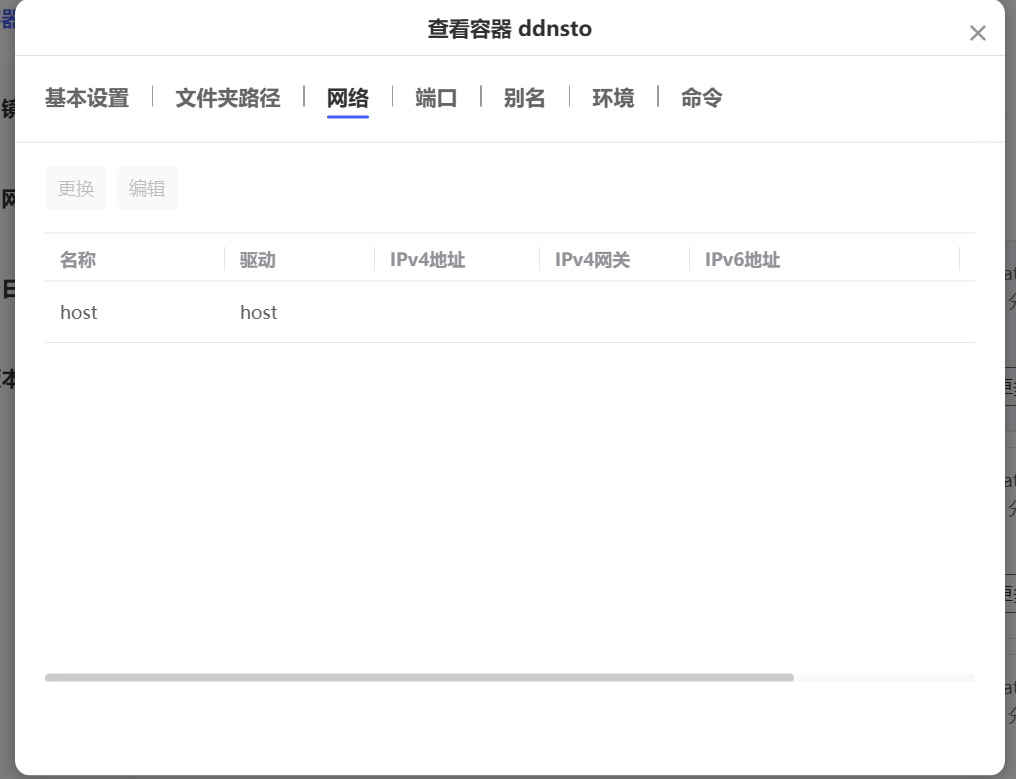1016x779 pixels.
Task: Go to the 端口 tab
Action: (436, 98)
